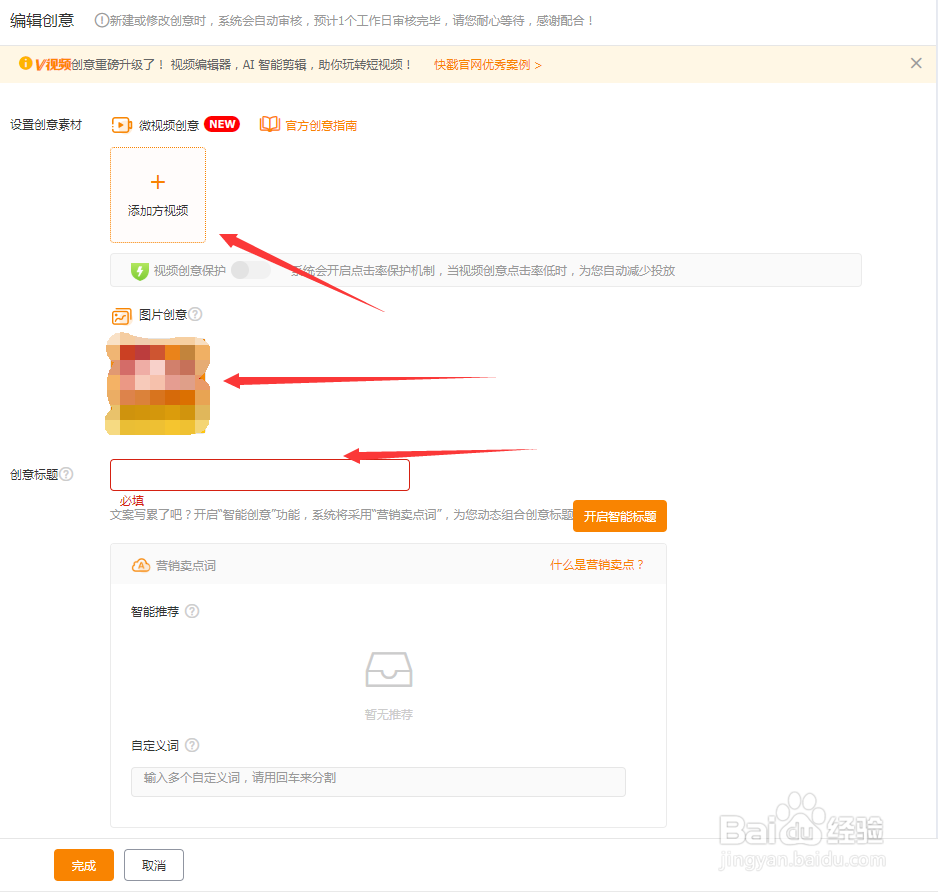Close the yellow V视频 announcement banner
Viewport: 938px width, 892px height.
[x=916, y=63]
